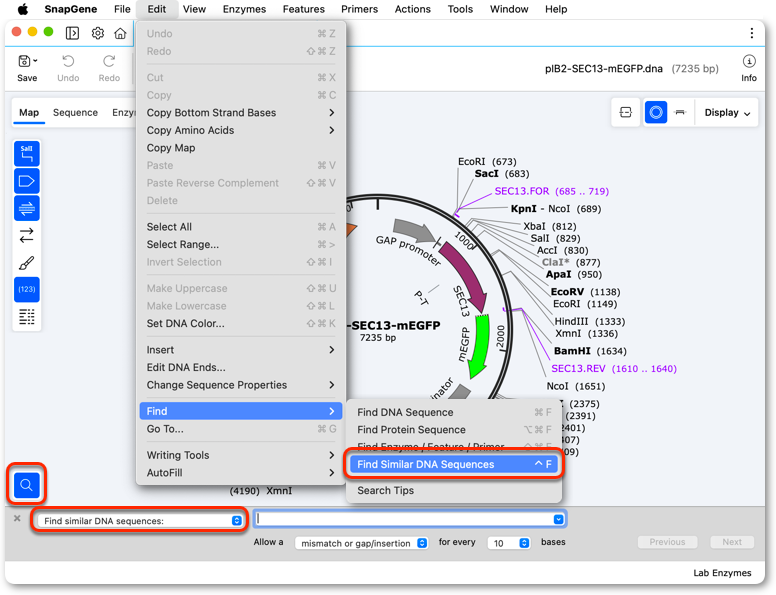Select the green mEGFP feature arrow
776x595 pixels.
479,345
